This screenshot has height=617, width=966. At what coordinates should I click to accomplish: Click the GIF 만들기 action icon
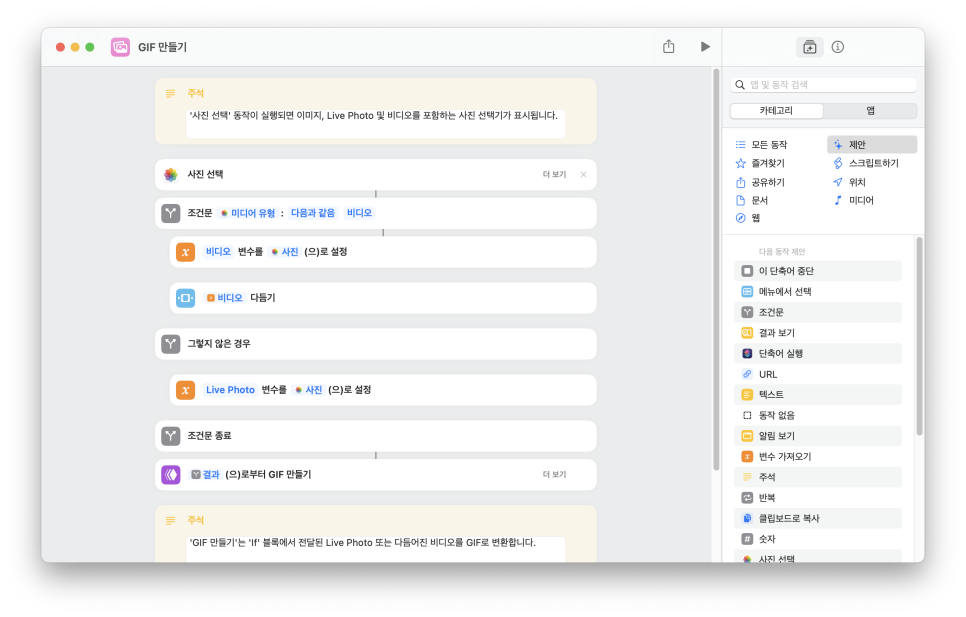pyautogui.click(x=171, y=474)
